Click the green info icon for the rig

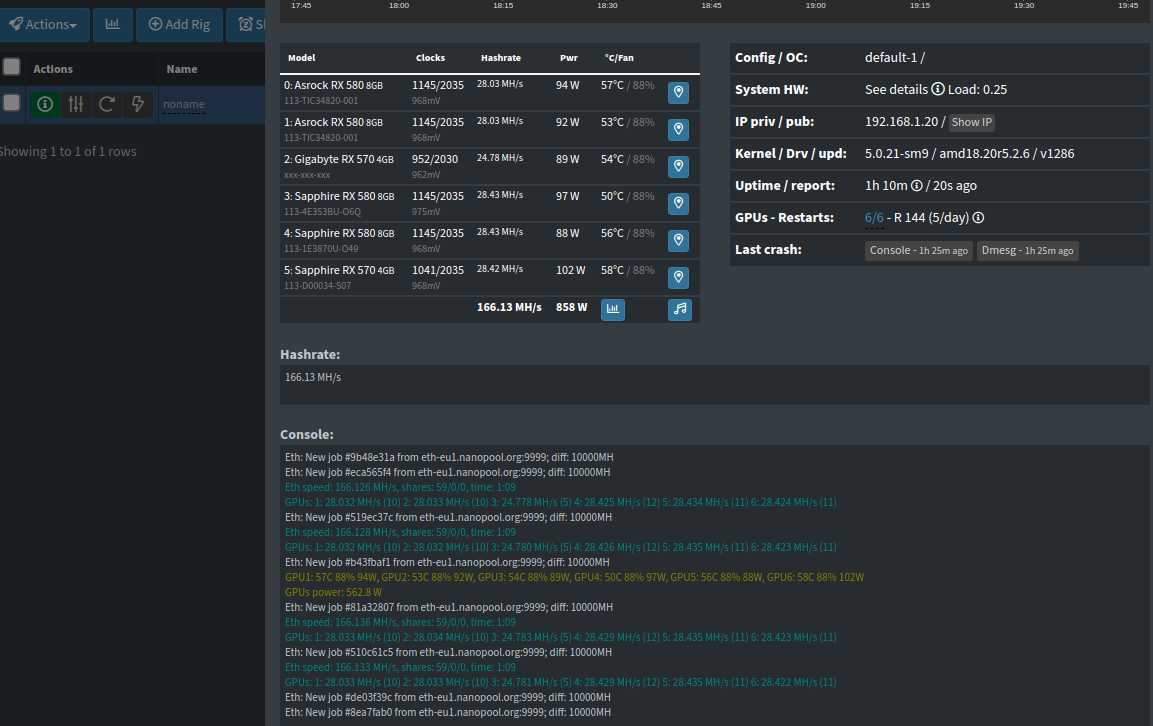45,104
